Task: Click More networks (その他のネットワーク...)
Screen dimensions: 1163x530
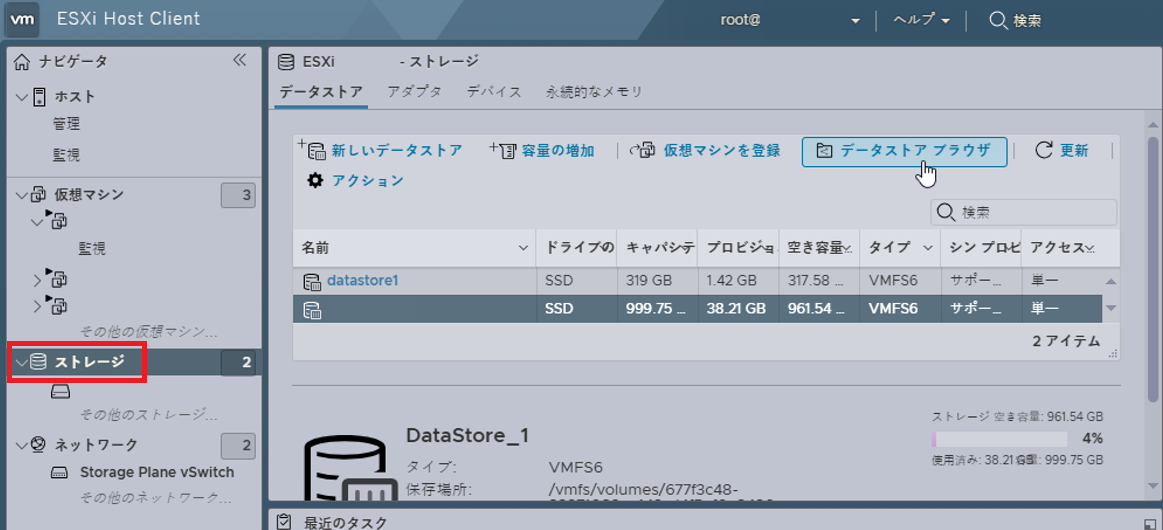Action: [x=156, y=497]
